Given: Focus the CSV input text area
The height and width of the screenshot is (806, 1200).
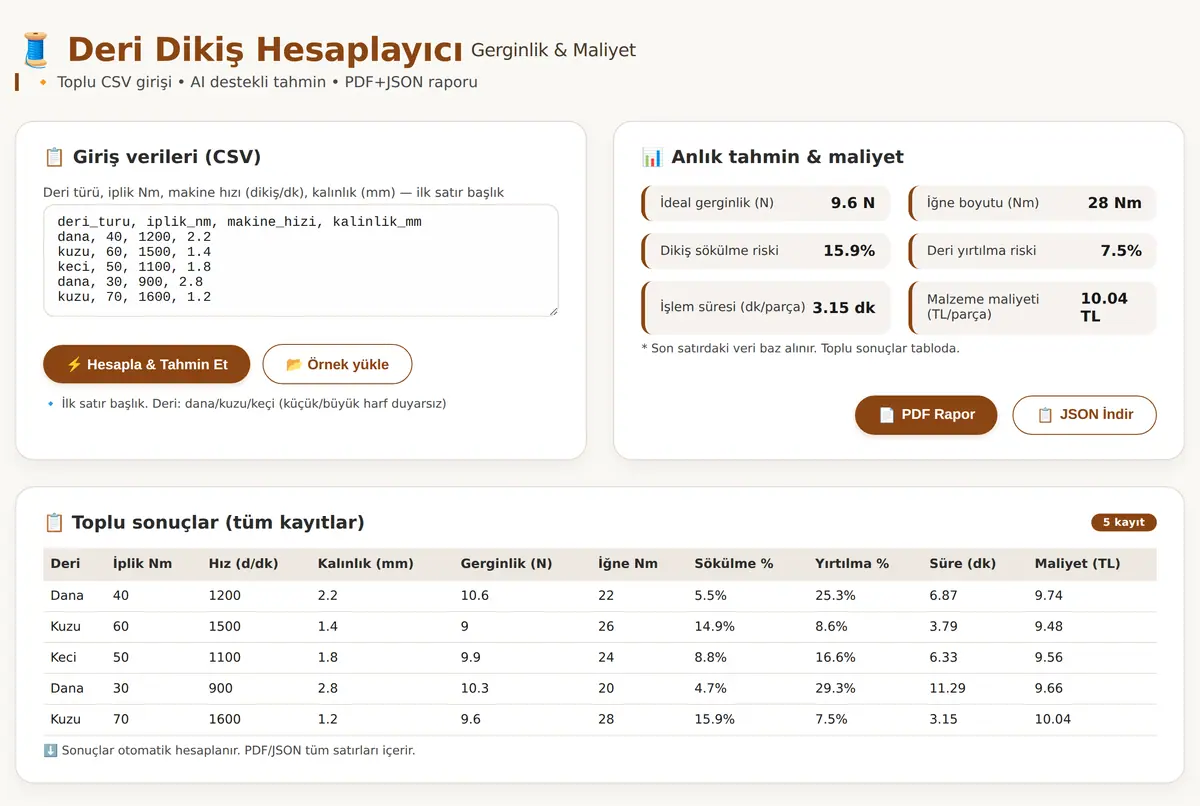Looking at the screenshot, I should [301, 261].
